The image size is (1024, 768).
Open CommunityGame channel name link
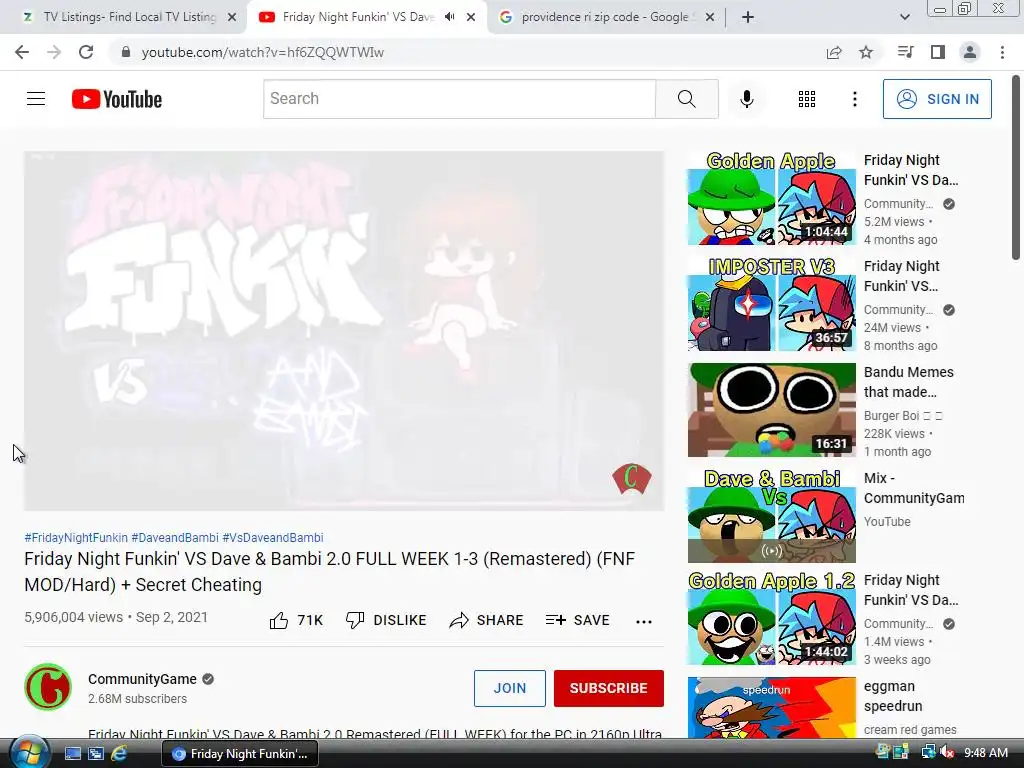[142, 679]
